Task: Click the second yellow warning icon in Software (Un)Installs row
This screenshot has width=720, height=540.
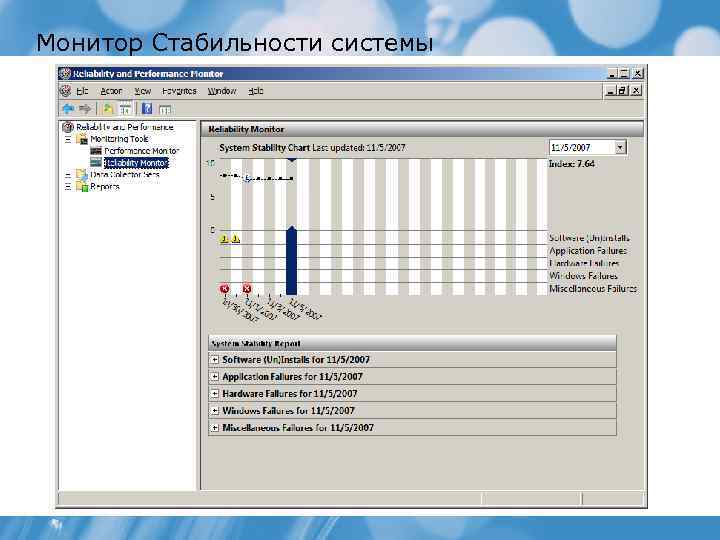Action: [236, 239]
